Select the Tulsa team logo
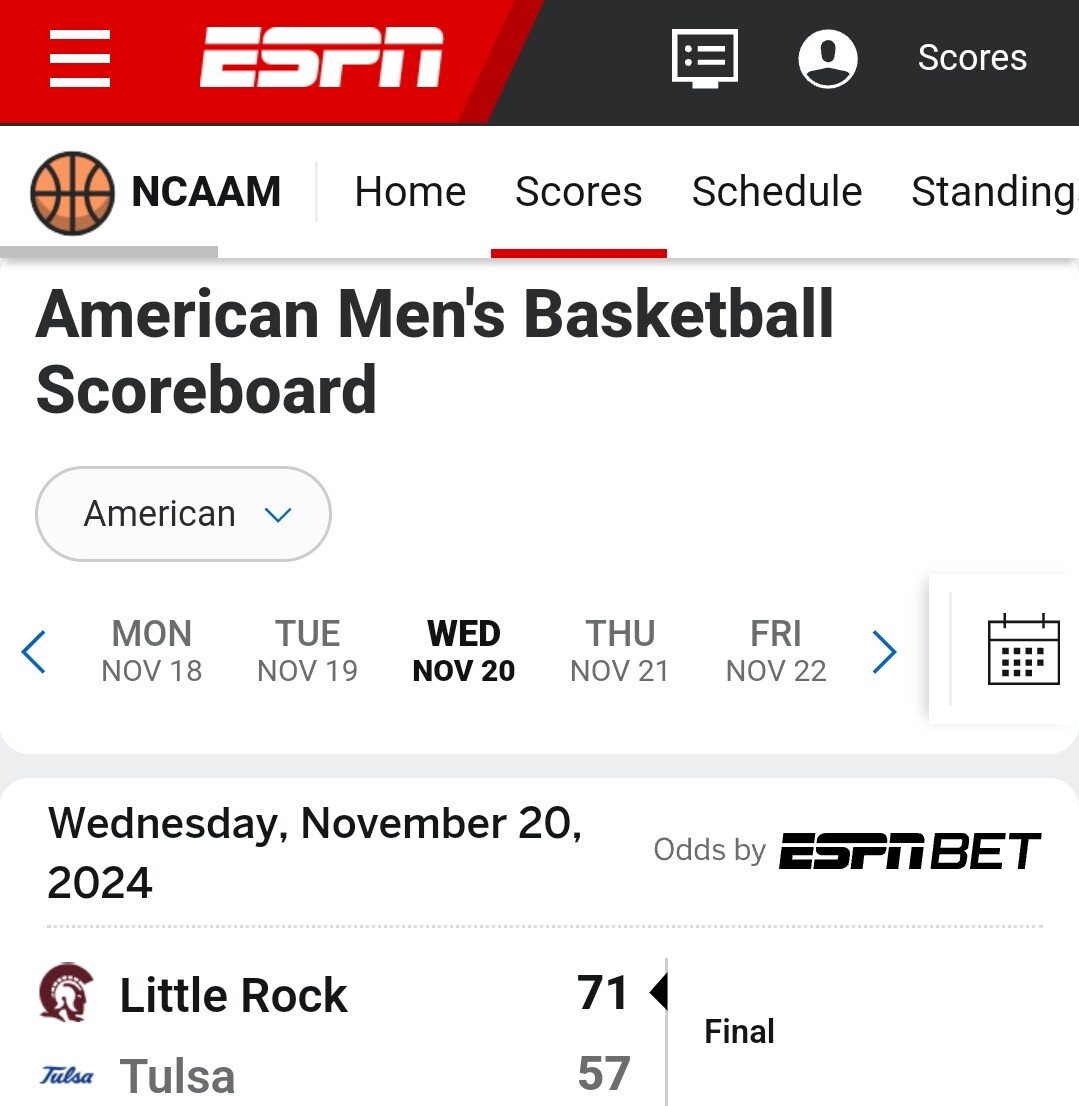This screenshot has height=1106, width=1079. pos(66,1075)
